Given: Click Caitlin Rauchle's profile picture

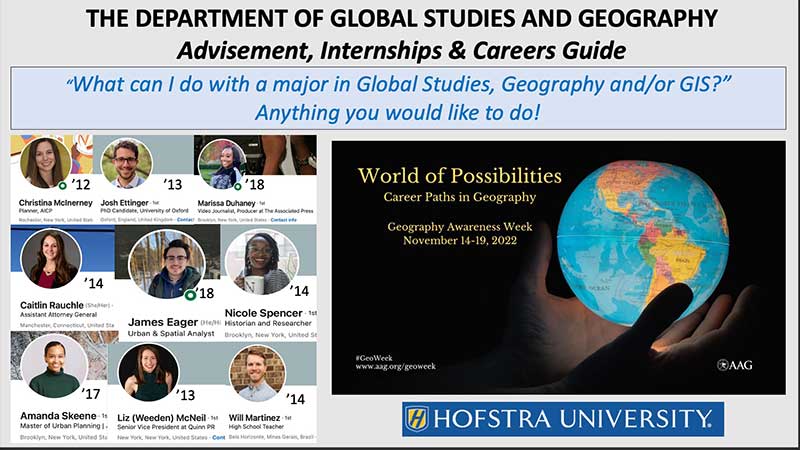Looking at the screenshot, I should (51, 258).
